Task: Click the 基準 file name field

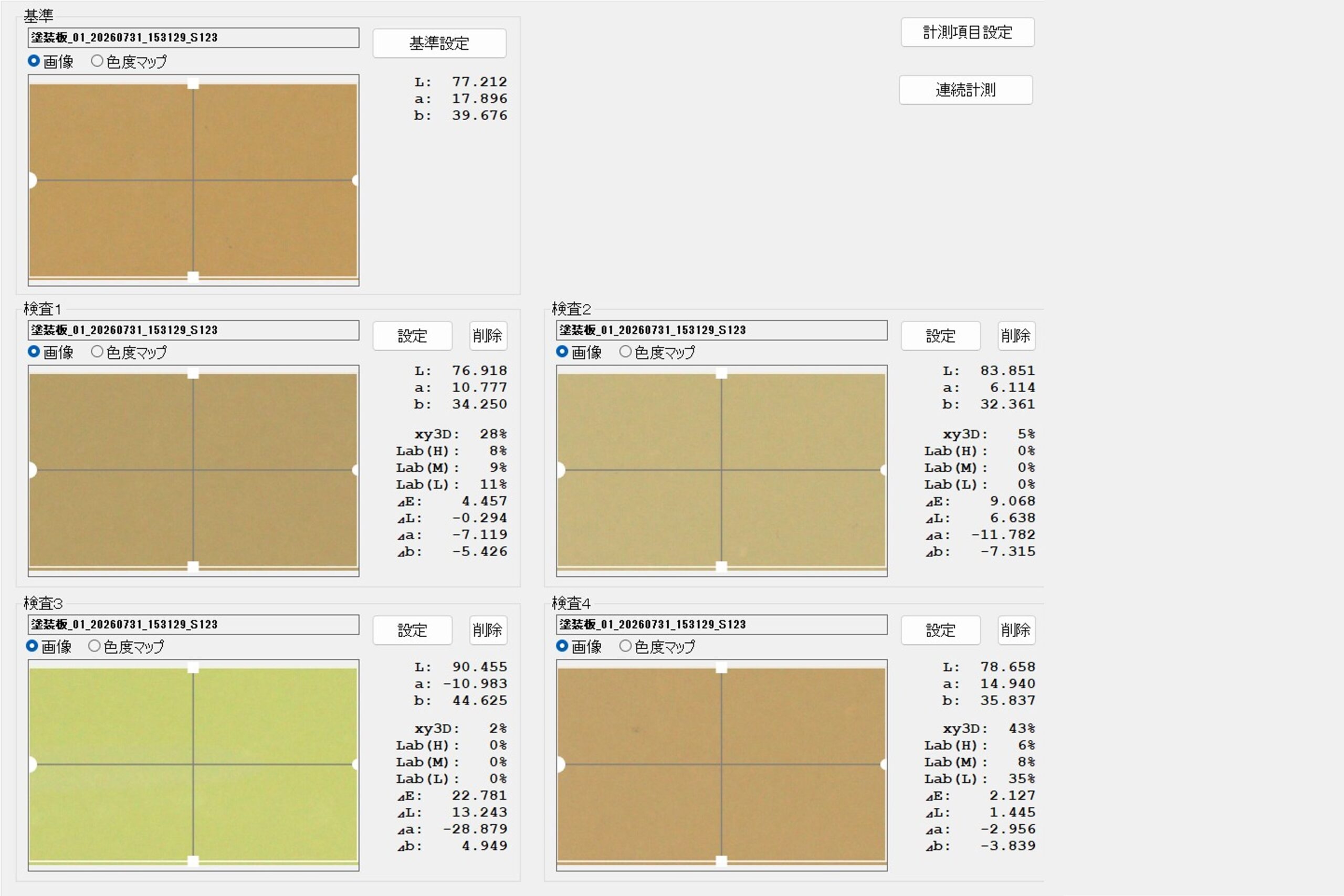Action: pos(193,38)
